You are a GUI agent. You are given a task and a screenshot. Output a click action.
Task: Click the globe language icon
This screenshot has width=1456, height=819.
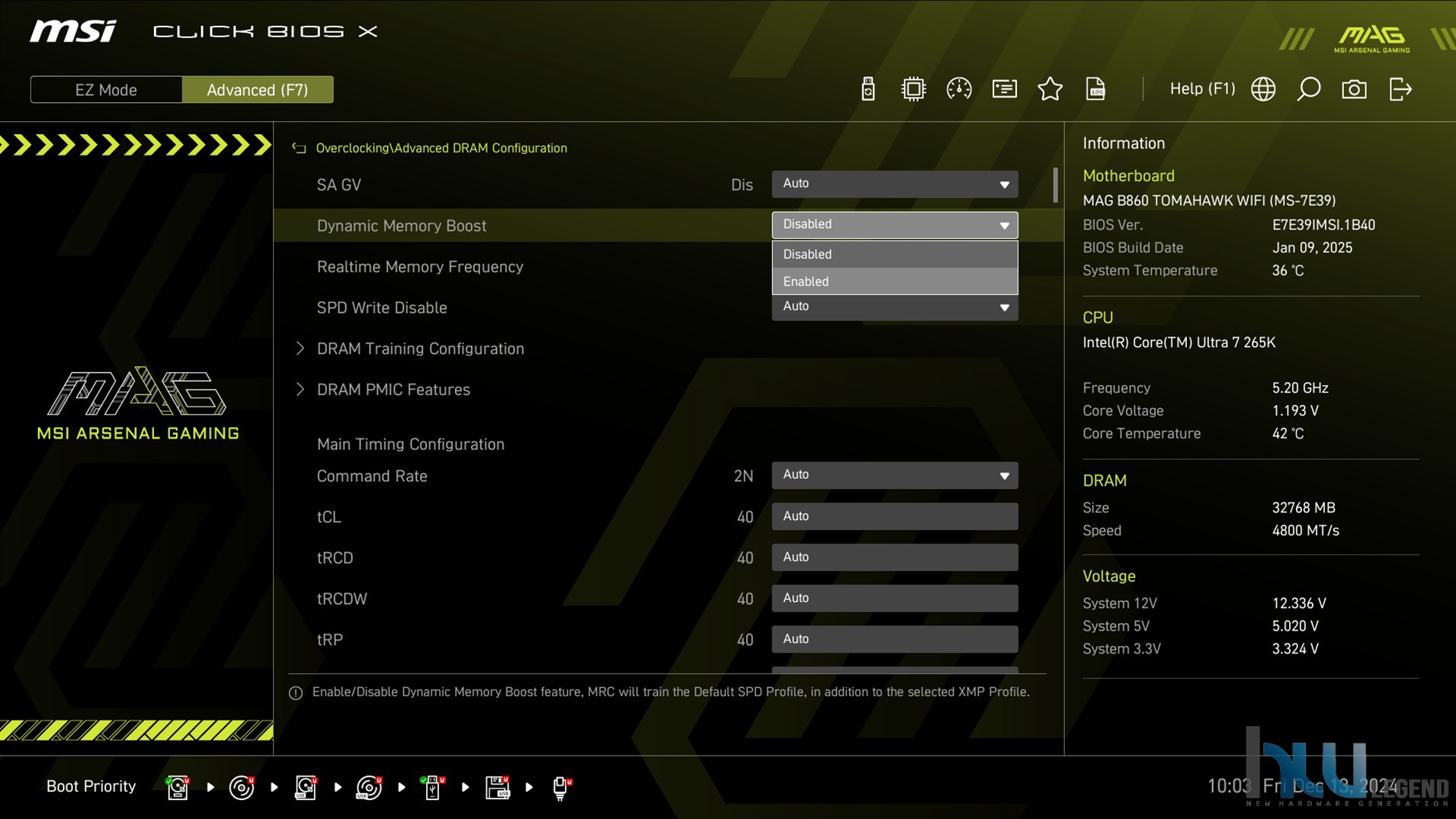tap(1263, 89)
